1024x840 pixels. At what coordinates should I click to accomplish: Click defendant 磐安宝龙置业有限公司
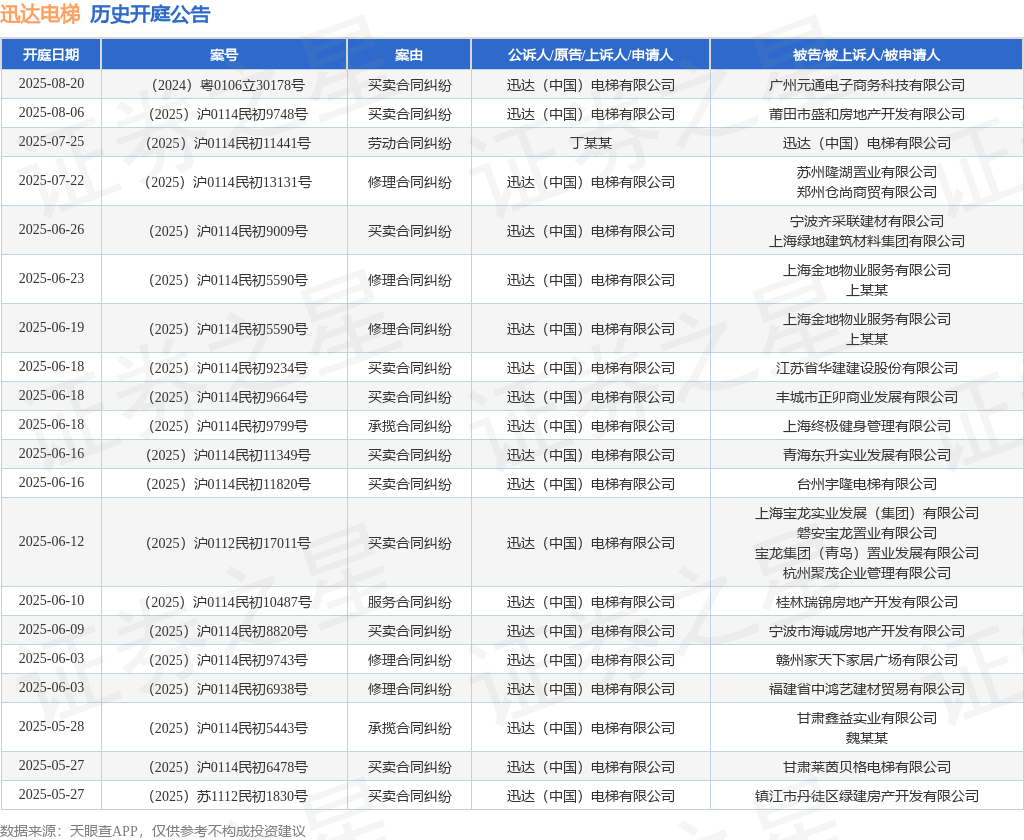click(867, 533)
